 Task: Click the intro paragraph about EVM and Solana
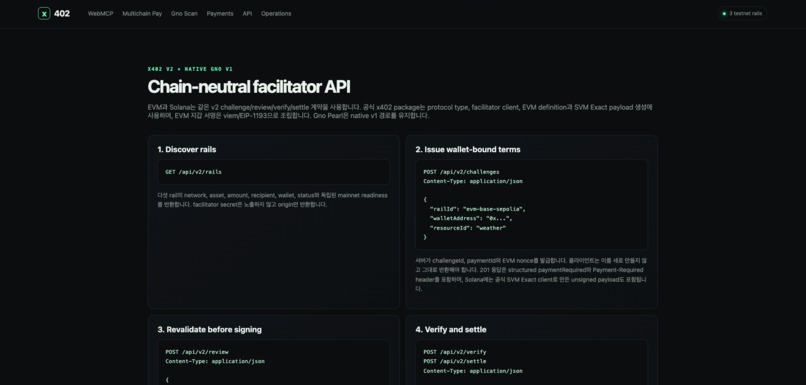[400, 112]
